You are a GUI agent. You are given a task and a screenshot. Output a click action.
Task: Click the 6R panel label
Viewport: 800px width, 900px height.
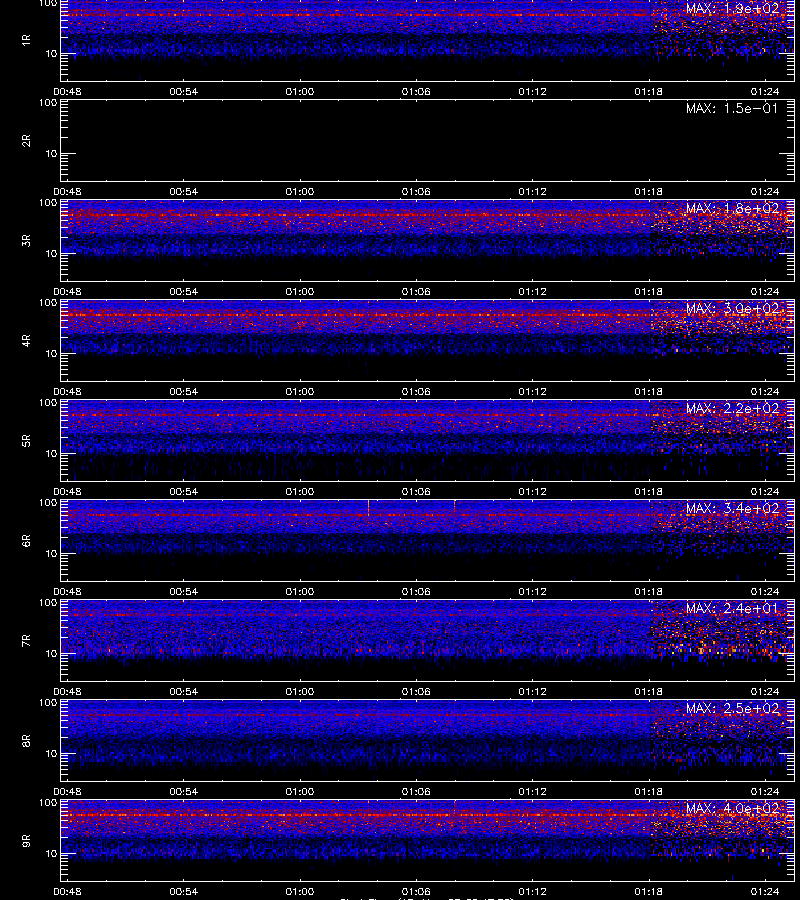pyautogui.click(x=26, y=541)
